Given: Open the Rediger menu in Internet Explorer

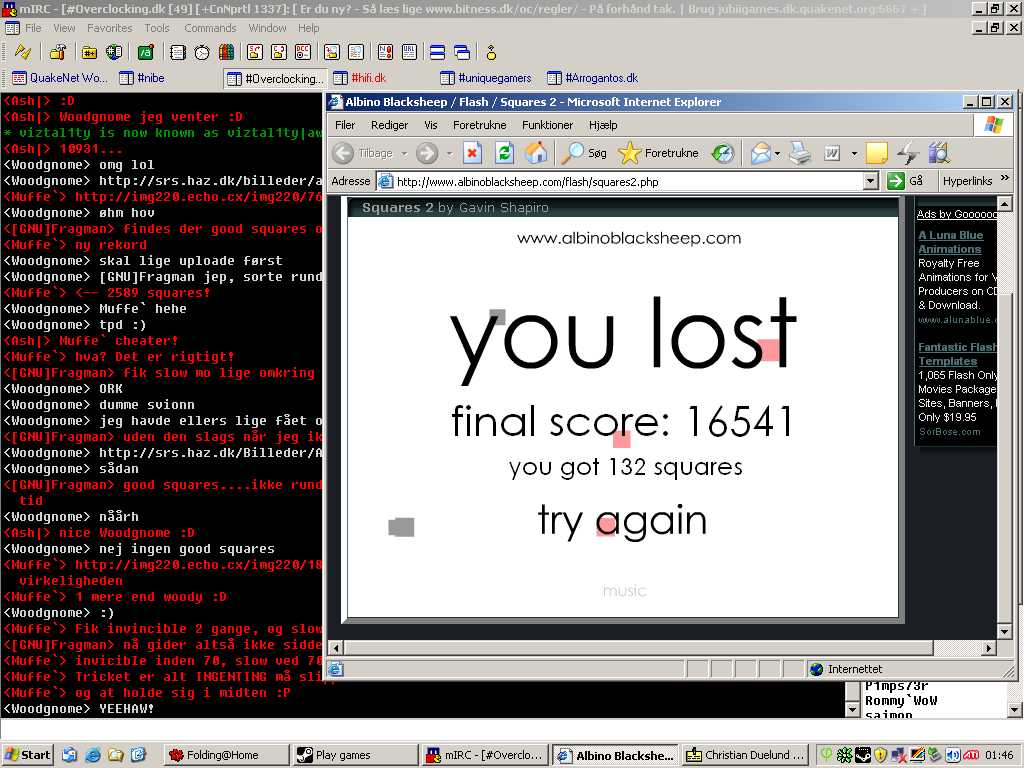Looking at the screenshot, I should (389, 125).
